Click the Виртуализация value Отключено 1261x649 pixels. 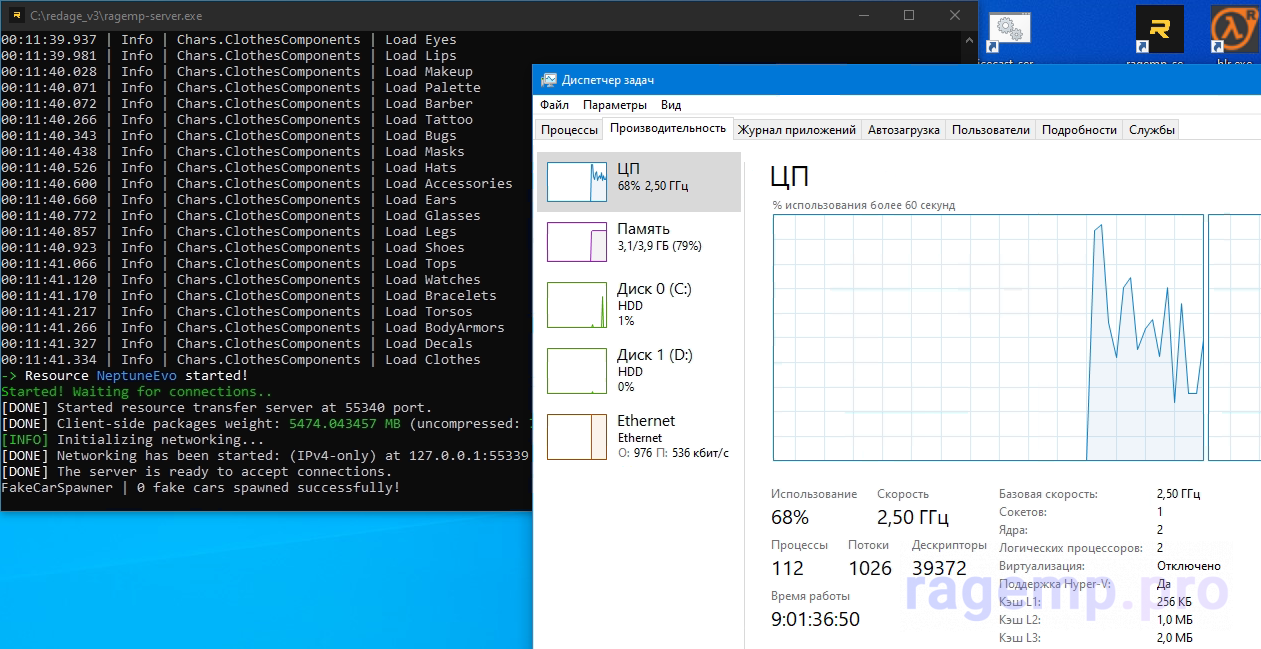tap(1189, 566)
